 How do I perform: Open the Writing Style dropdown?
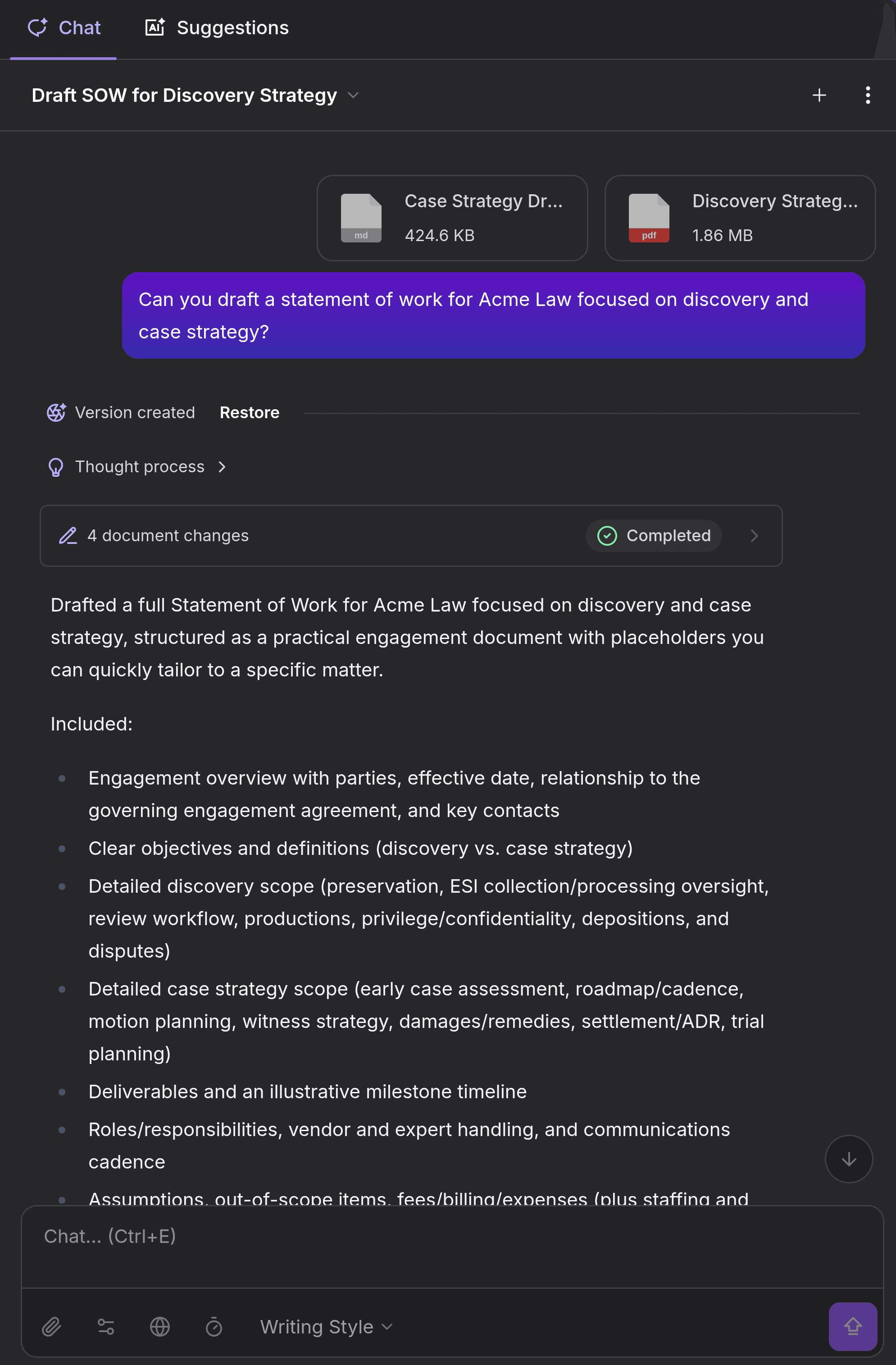(326, 1327)
